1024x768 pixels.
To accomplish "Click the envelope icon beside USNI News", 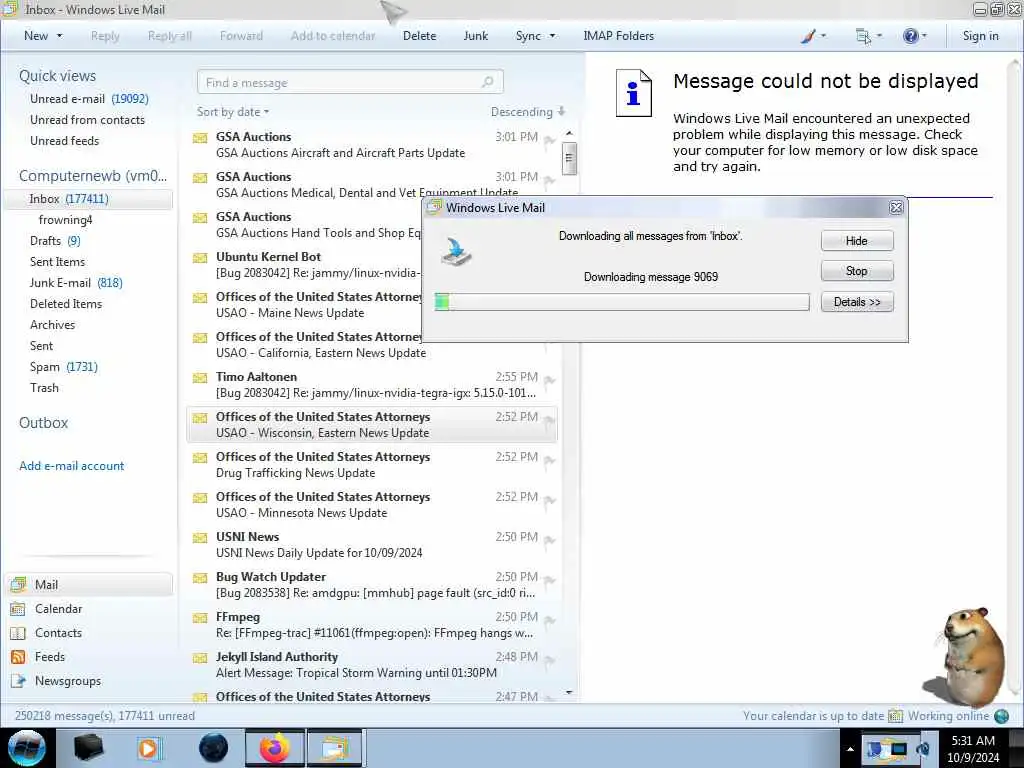I will pyautogui.click(x=200, y=538).
